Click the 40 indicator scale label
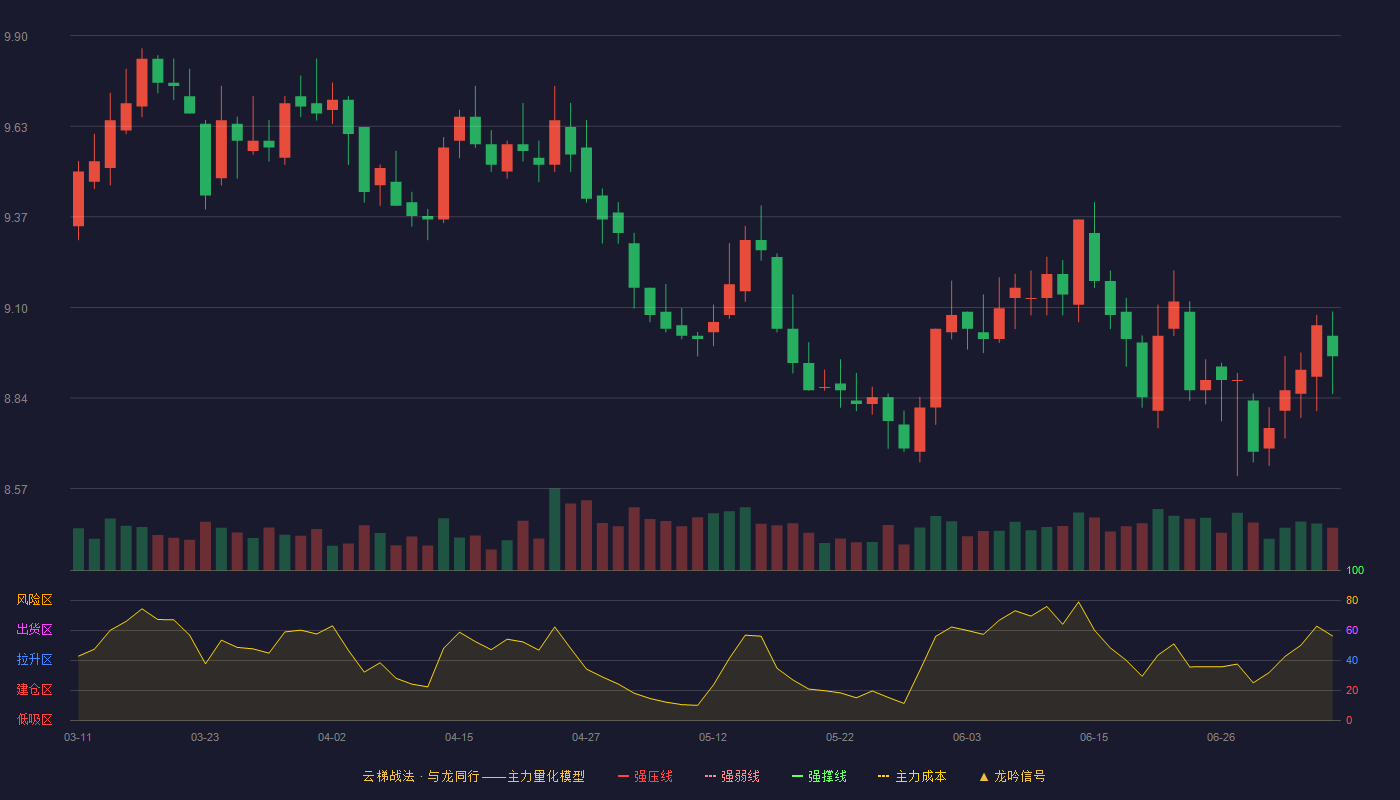This screenshot has height=800, width=1400. tap(1352, 660)
